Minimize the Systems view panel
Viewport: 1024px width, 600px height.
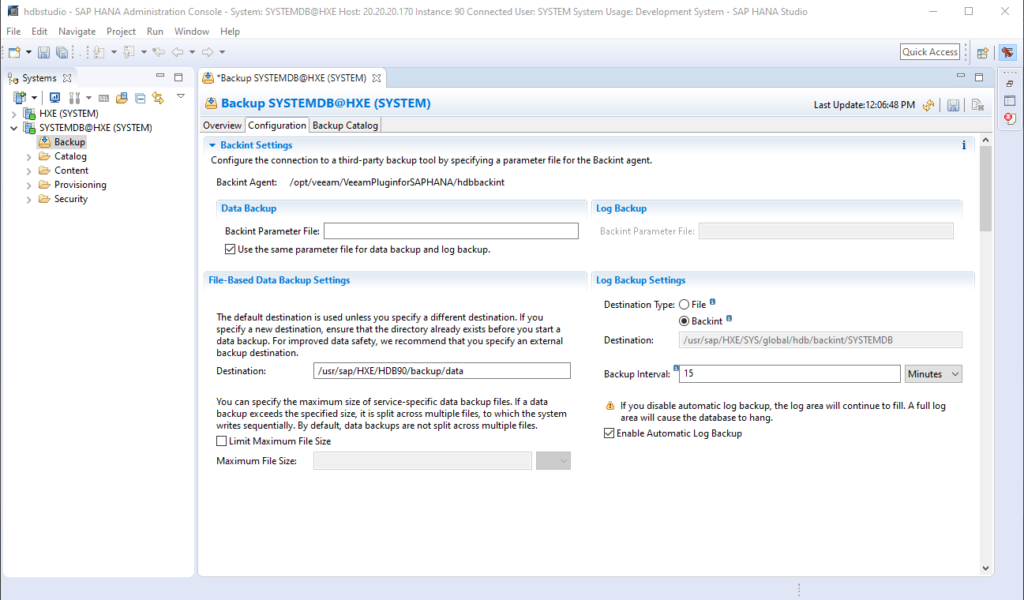(x=160, y=76)
